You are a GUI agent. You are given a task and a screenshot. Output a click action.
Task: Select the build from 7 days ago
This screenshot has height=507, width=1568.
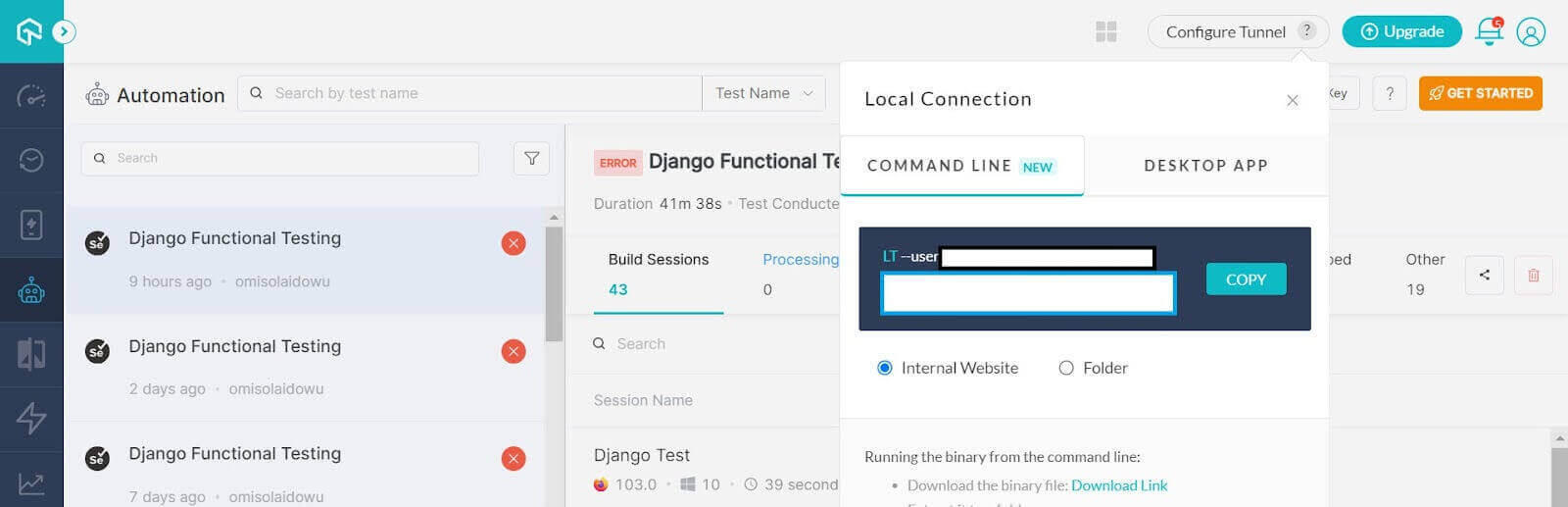304,465
